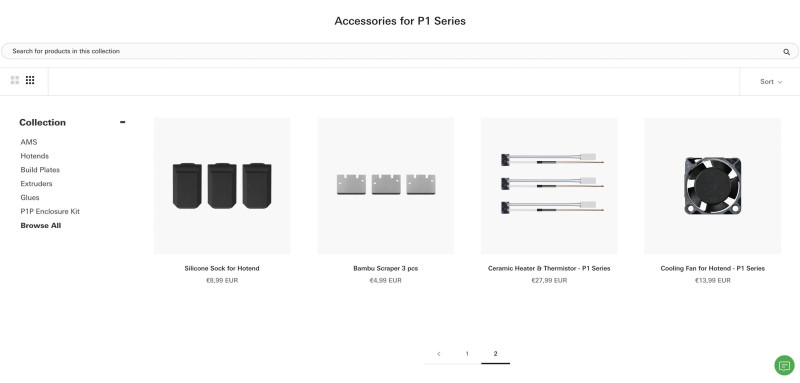Switch to large two-column grid view
The height and width of the screenshot is (383, 800).
coord(15,80)
